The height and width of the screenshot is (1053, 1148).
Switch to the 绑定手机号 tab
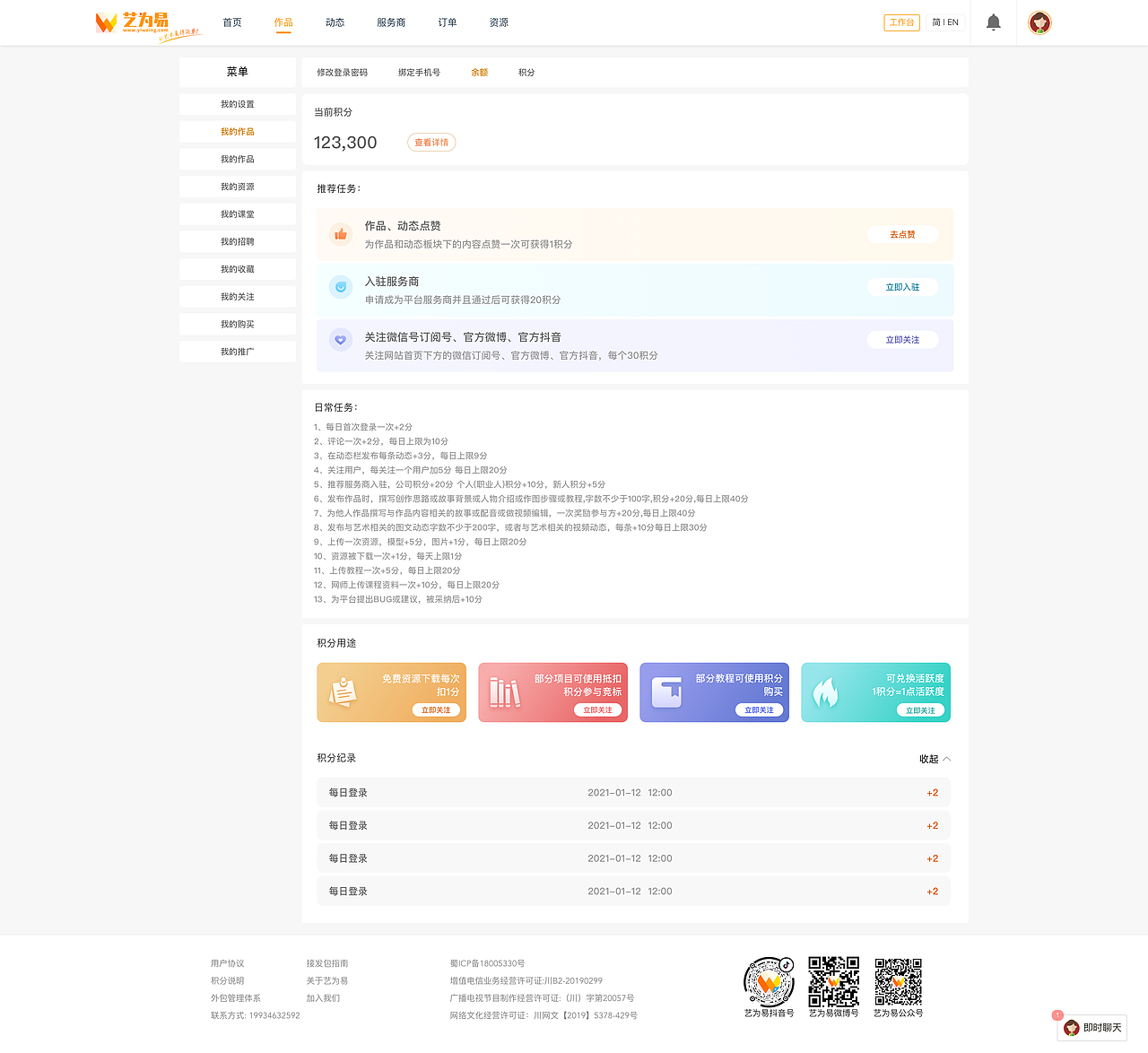click(x=419, y=73)
